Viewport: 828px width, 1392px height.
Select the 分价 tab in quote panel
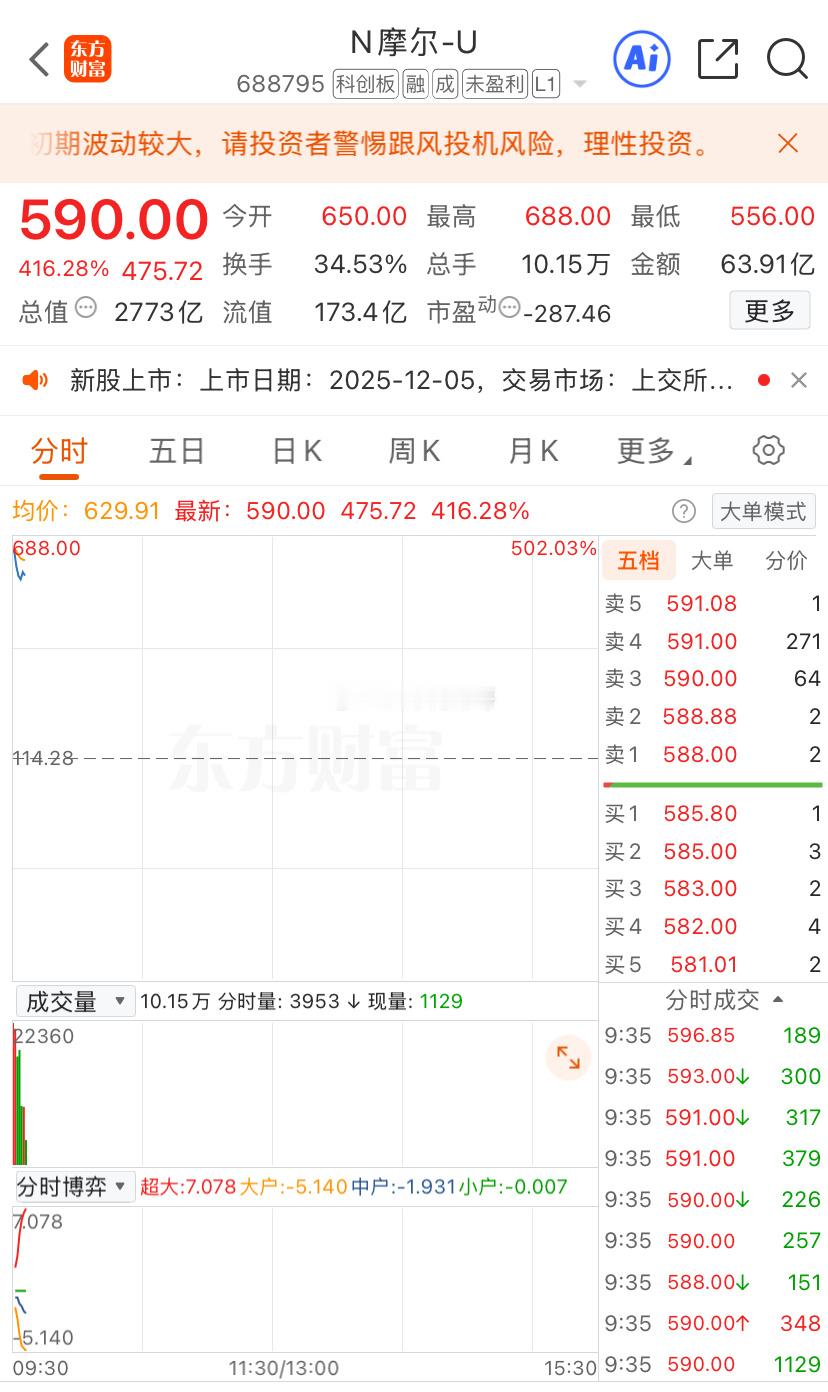click(x=785, y=560)
